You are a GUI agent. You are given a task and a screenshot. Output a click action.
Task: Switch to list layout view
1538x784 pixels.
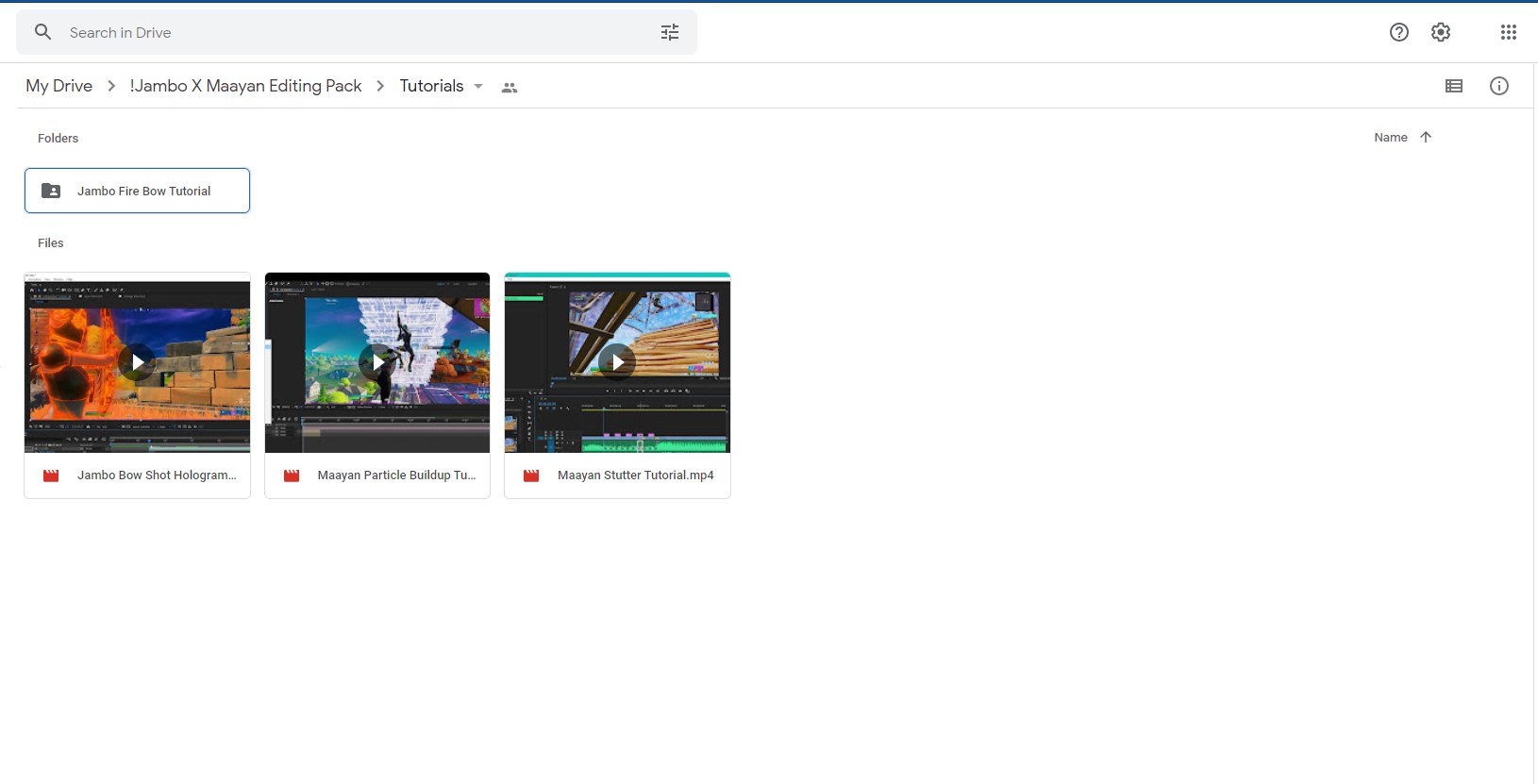(x=1454, y=86)
